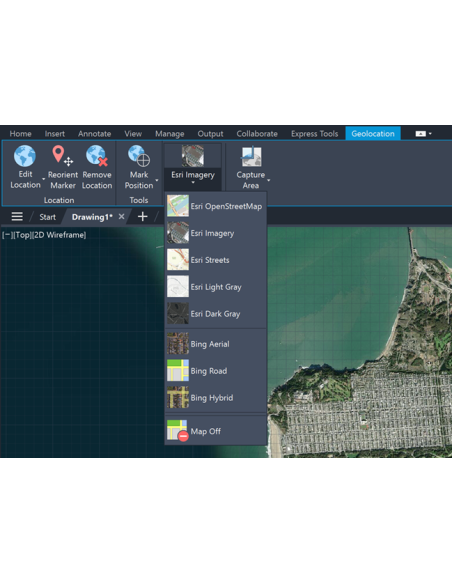Switch to the Start file tab
Screen dimensions: 452x584
coord(48,217)
